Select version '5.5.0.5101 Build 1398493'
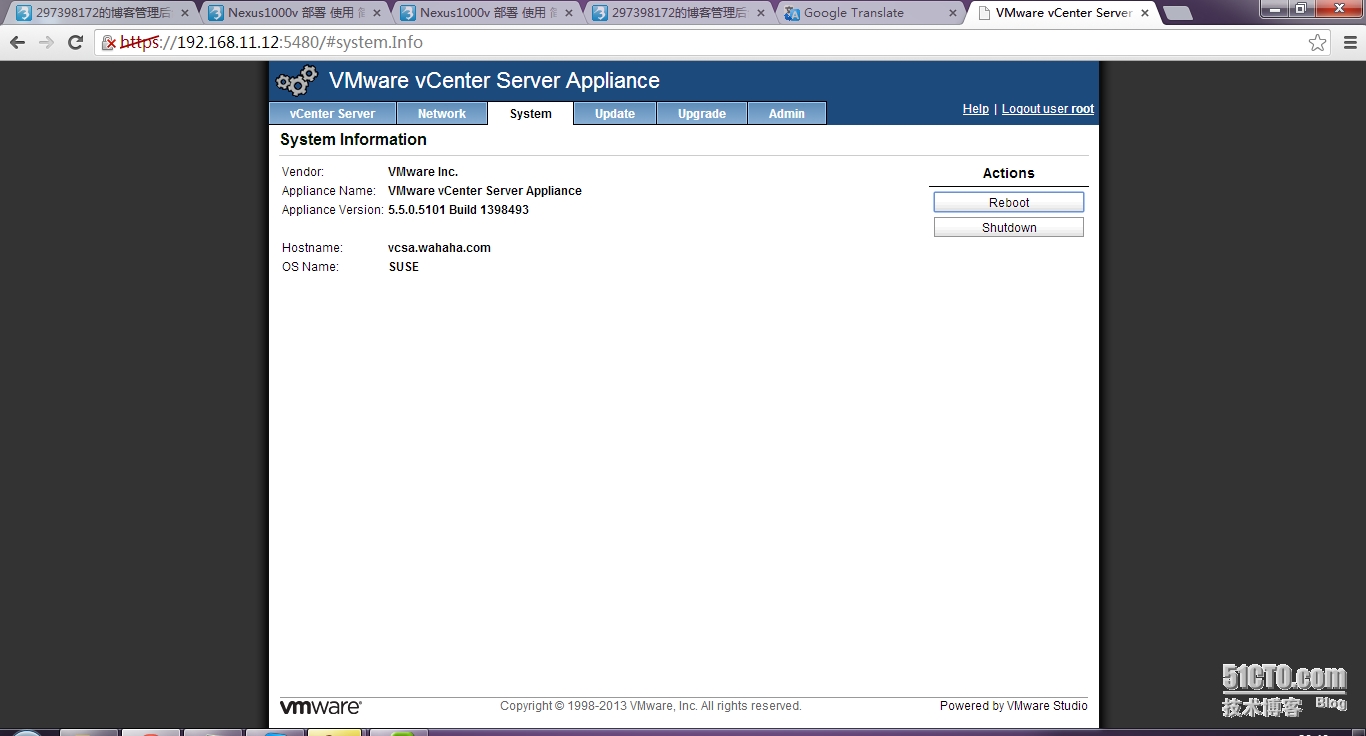This screenshot has height=736, width=1366. pos(459,210)
